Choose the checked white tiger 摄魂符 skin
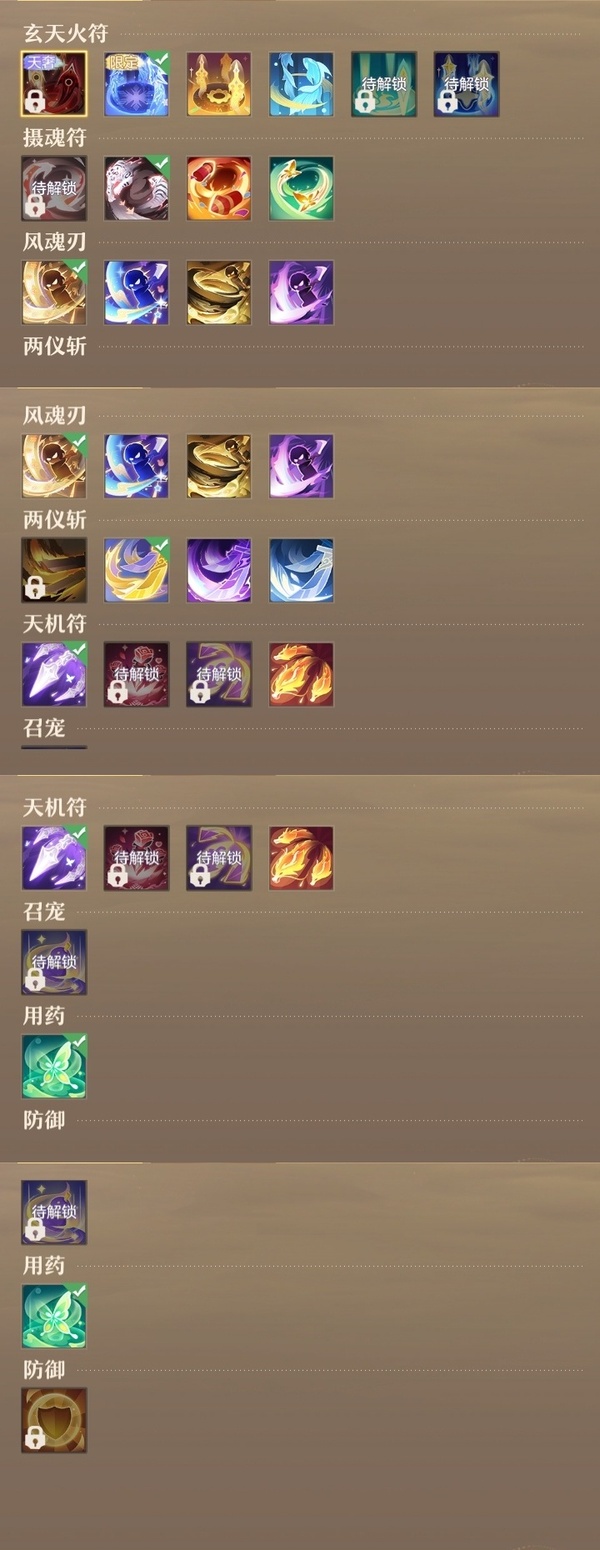 pos(136,188)
